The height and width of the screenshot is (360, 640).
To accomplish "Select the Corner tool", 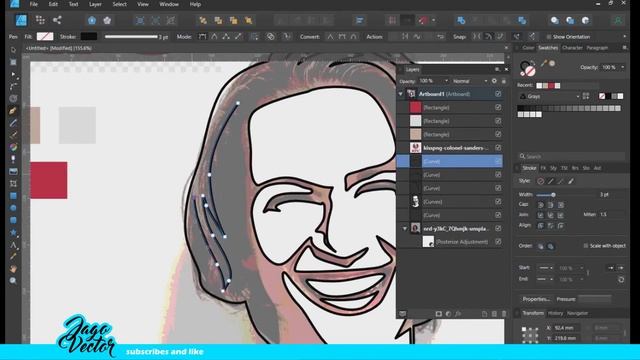I will [x=13, y=86].
